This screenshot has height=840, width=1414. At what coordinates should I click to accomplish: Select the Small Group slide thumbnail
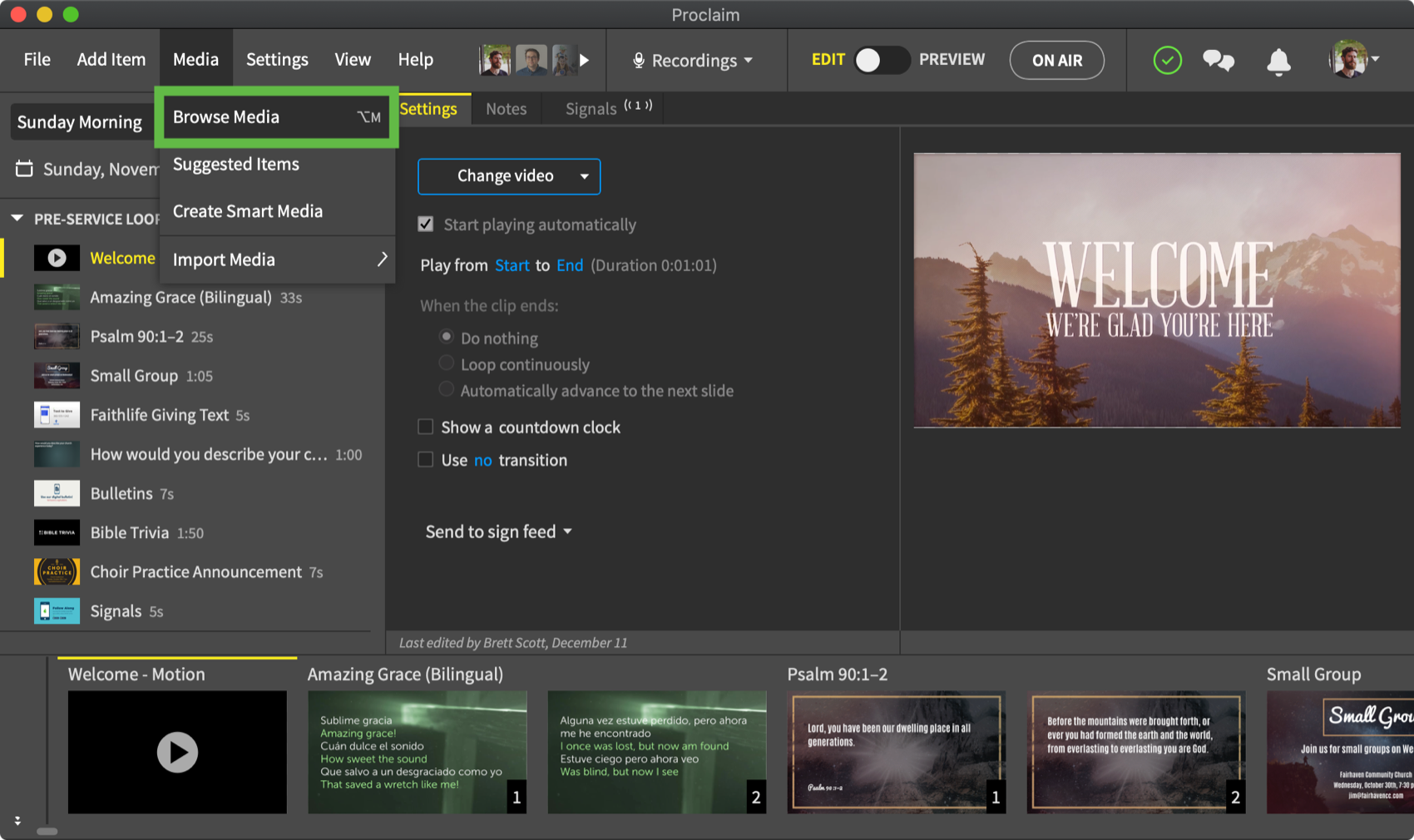click(x=1340, y=752)
